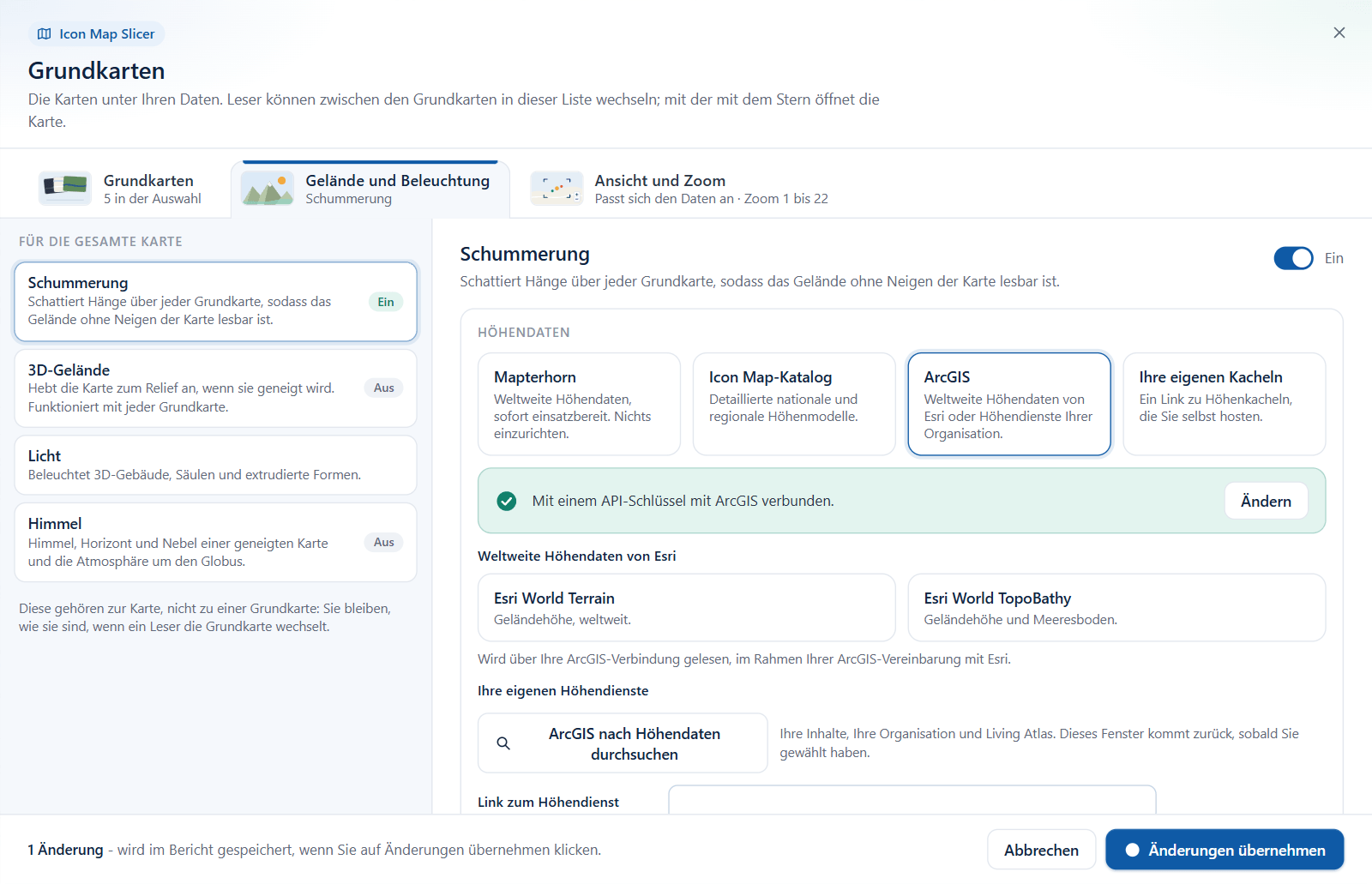Click the HÖHENDATEN heading
The image size is (1372, 884).
point(524,333)
